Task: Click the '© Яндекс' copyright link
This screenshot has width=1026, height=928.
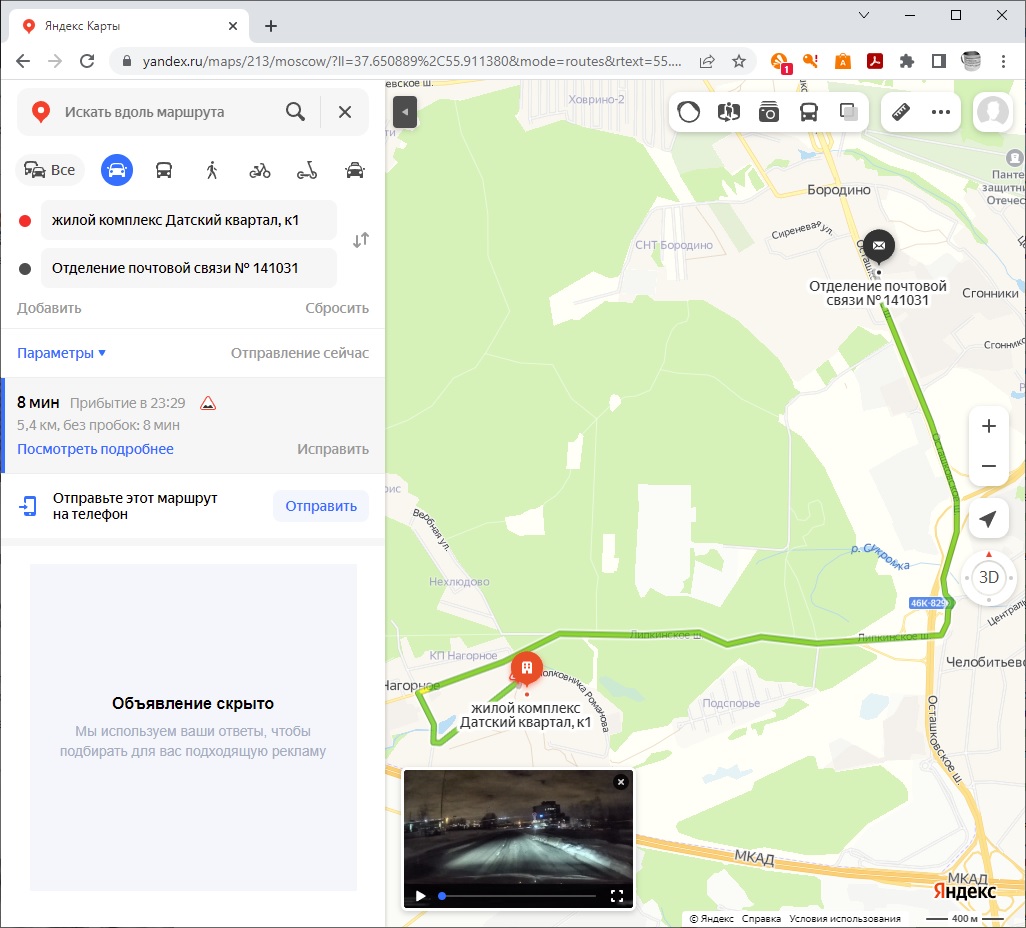Action: pyautogui.click(x=711, y=919)
